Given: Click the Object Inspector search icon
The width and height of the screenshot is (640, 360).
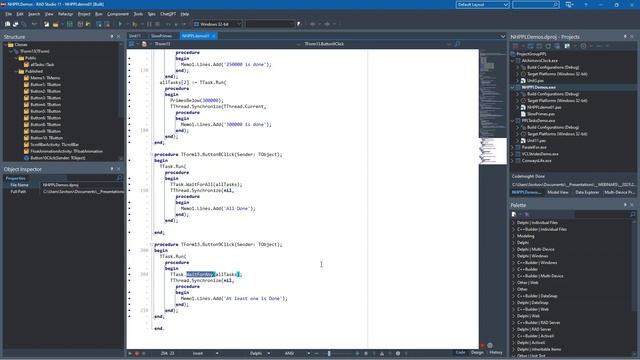Looking at the screenshot, I should point(120,178).
